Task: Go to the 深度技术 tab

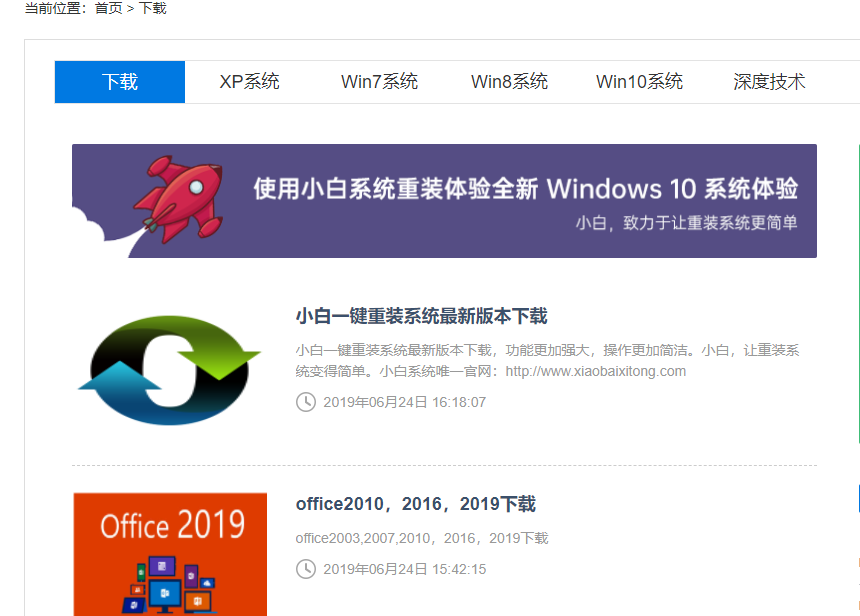Action: coord(769,82)
